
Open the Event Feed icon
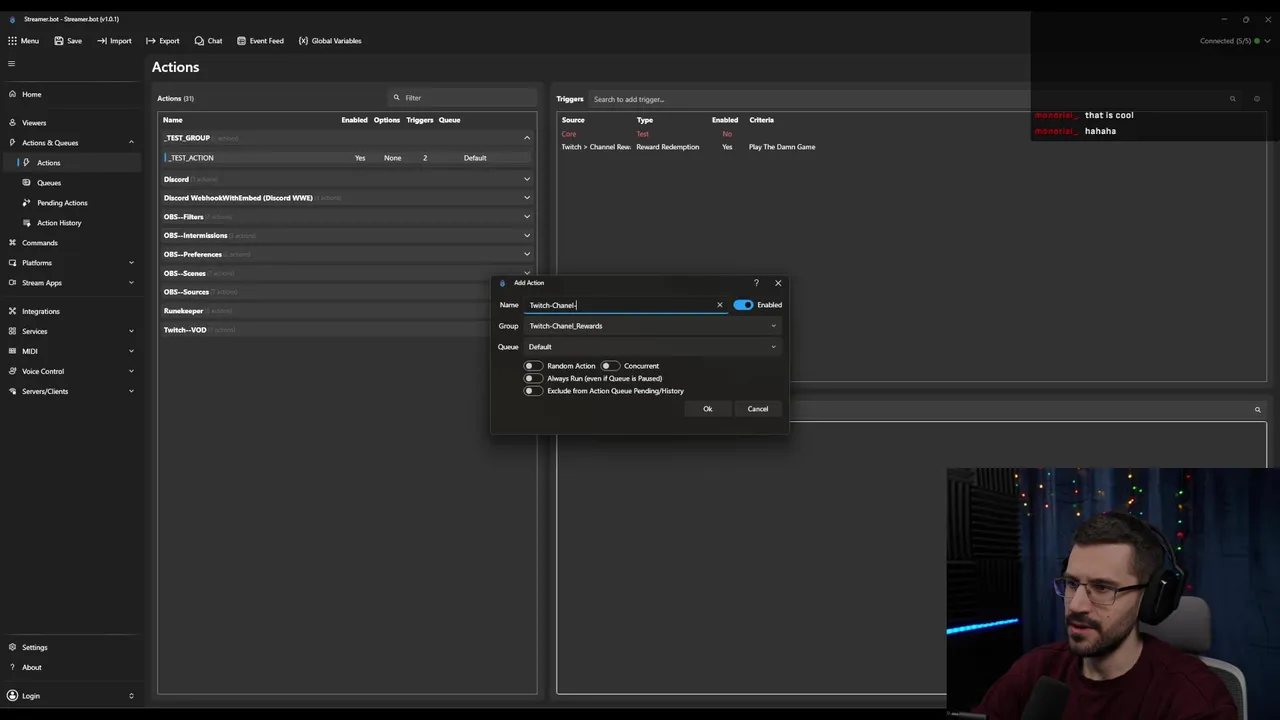241,41
